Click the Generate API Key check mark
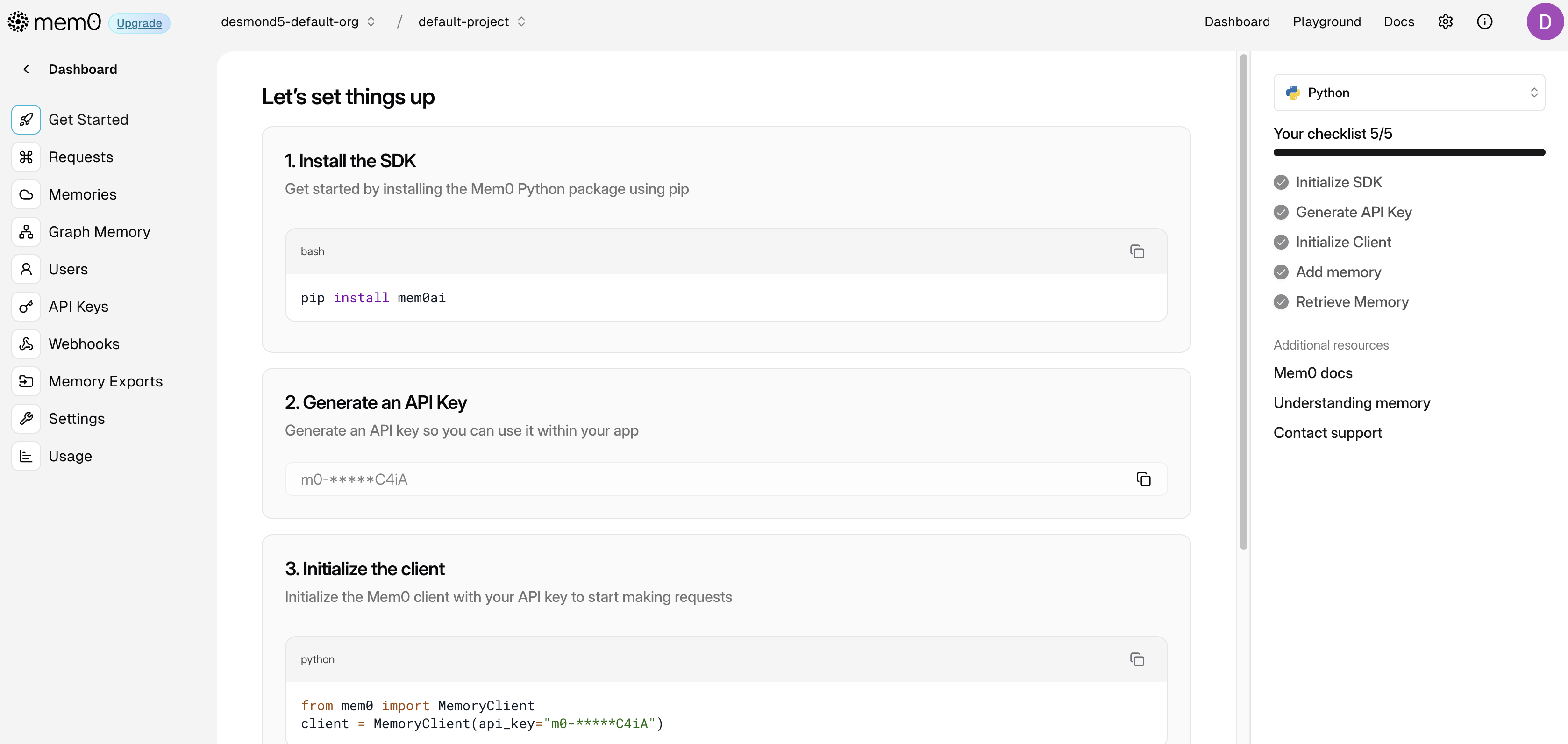This screenshot has width=1568, height=744. click(1281, 213)
